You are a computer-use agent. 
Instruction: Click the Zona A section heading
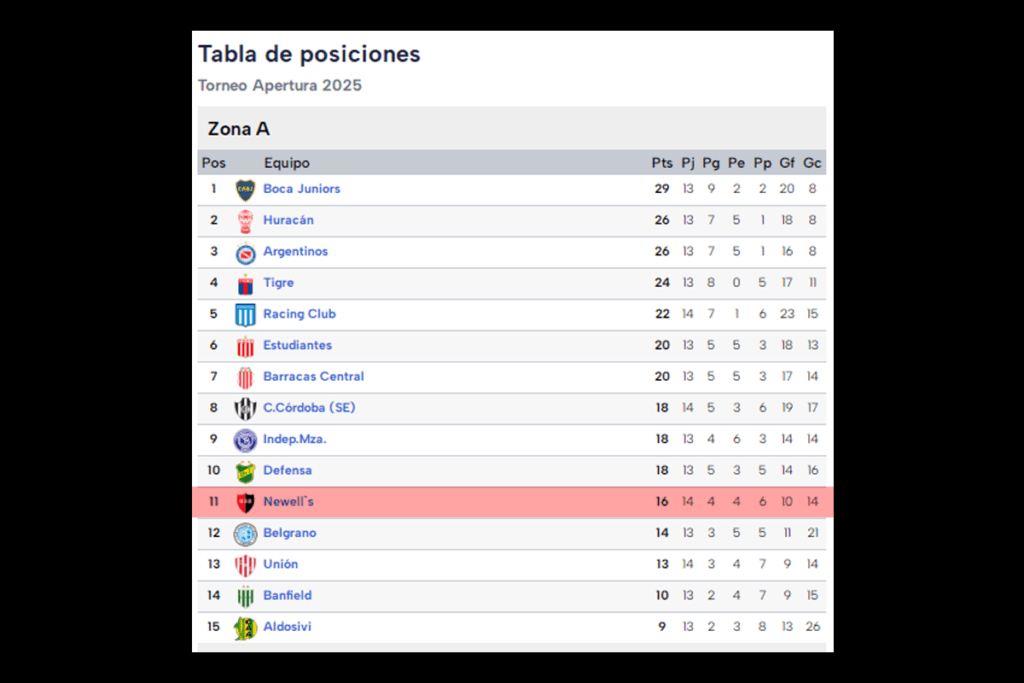[239, 129]
